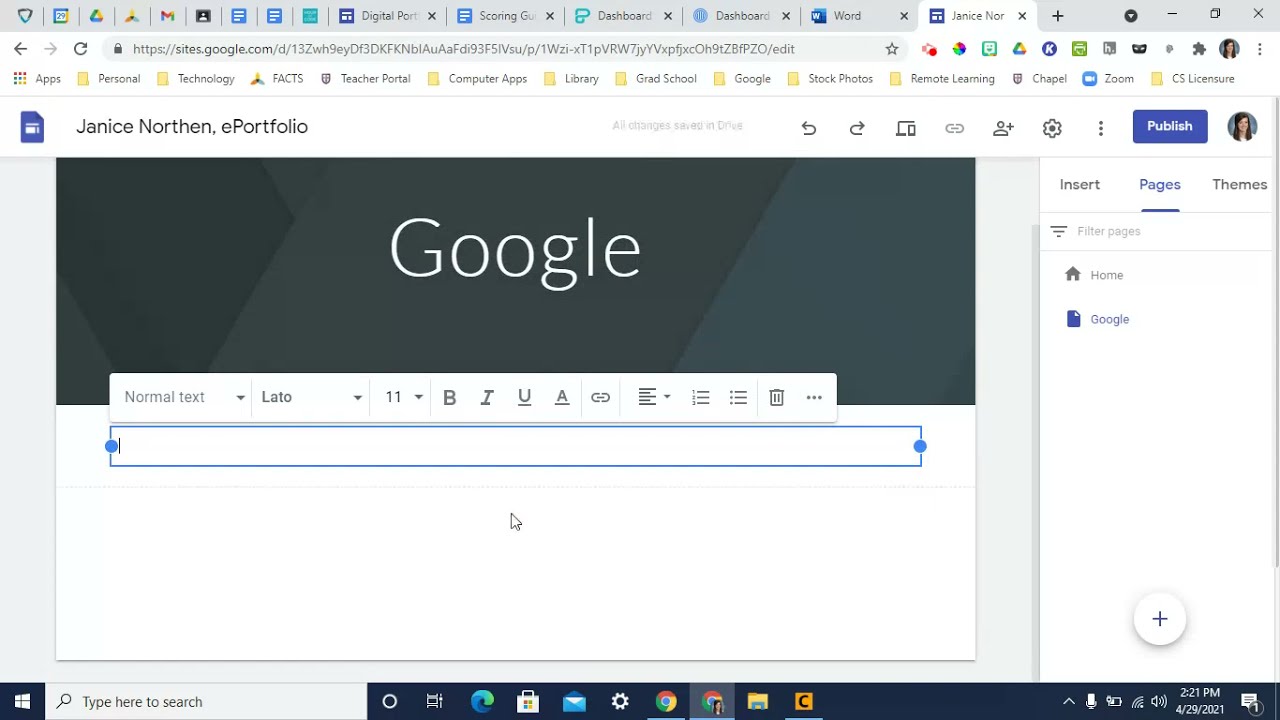Open Microsoft Edge from the taskbar

tap(482, 702)
